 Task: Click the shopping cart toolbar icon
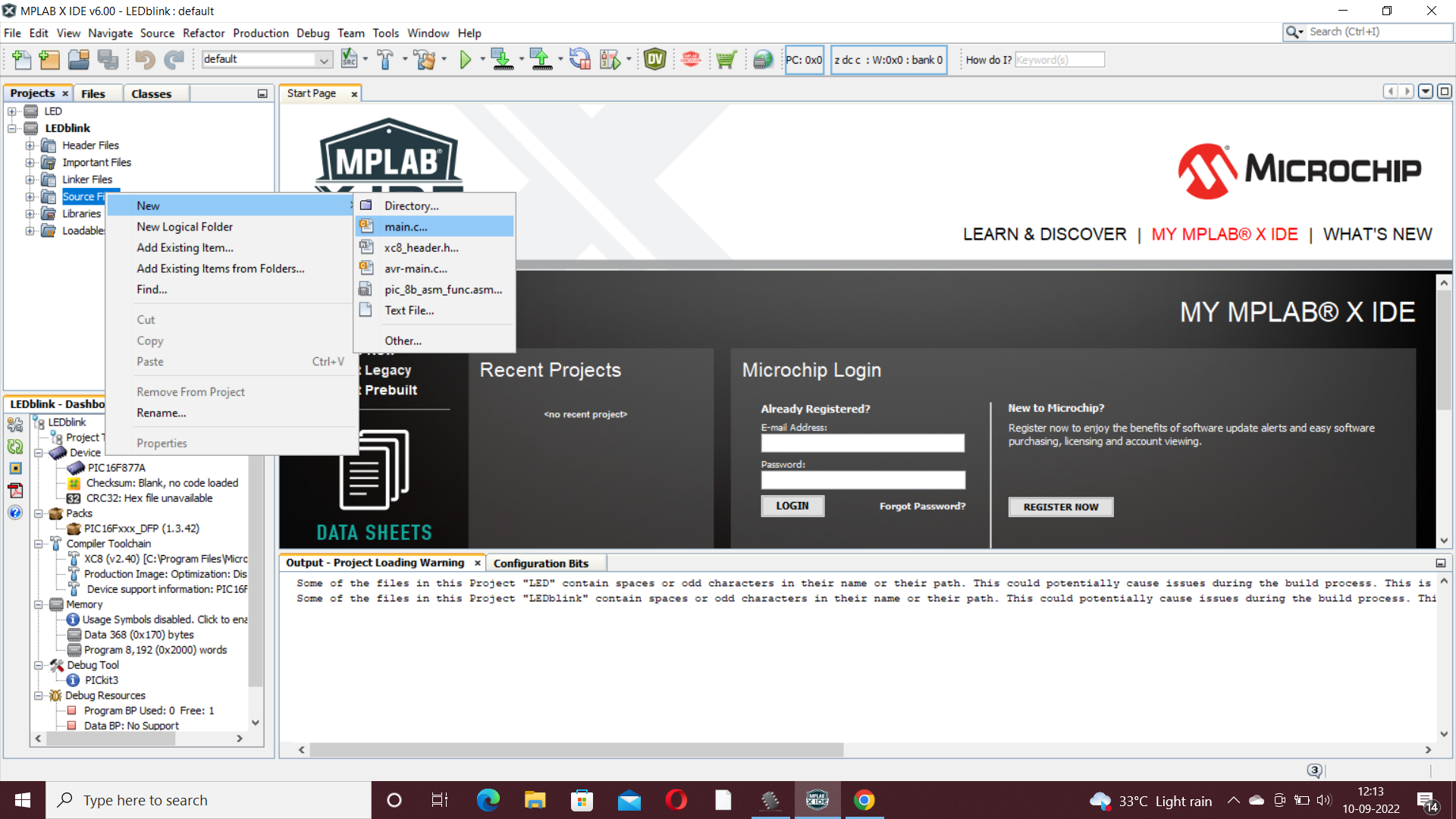(x=726, y=59)
